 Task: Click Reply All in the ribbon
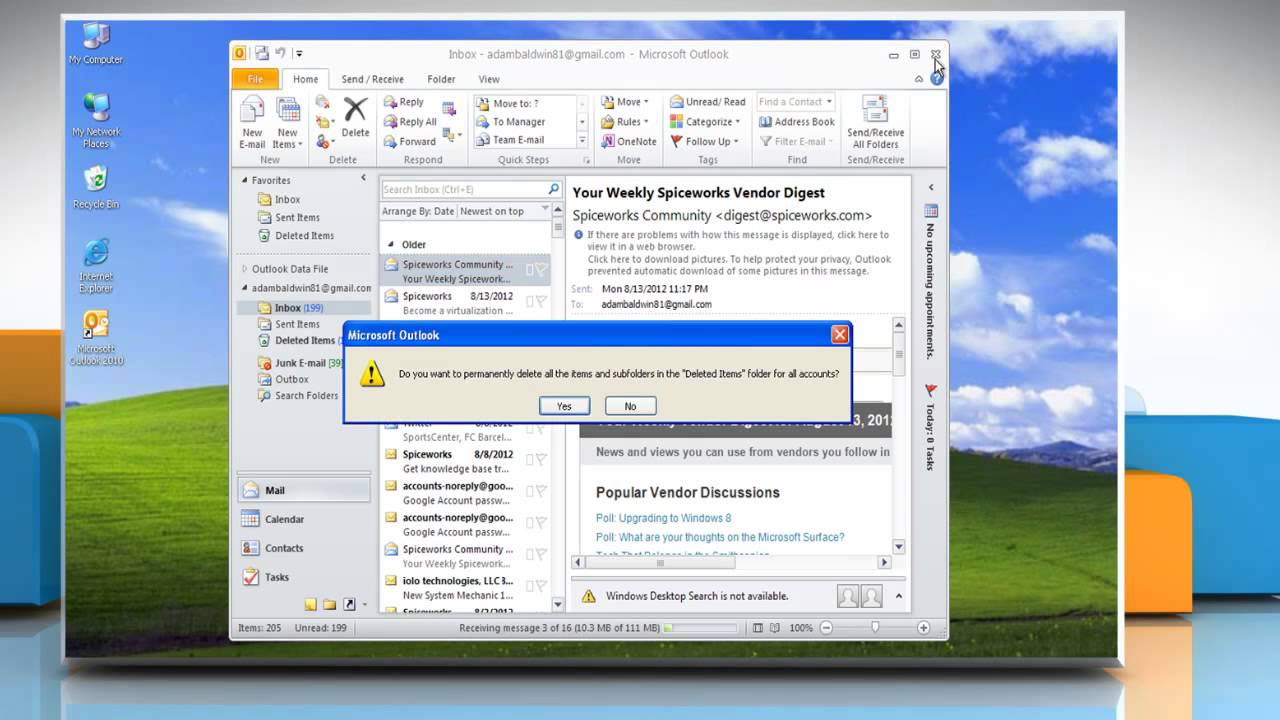tap(409, 122)
